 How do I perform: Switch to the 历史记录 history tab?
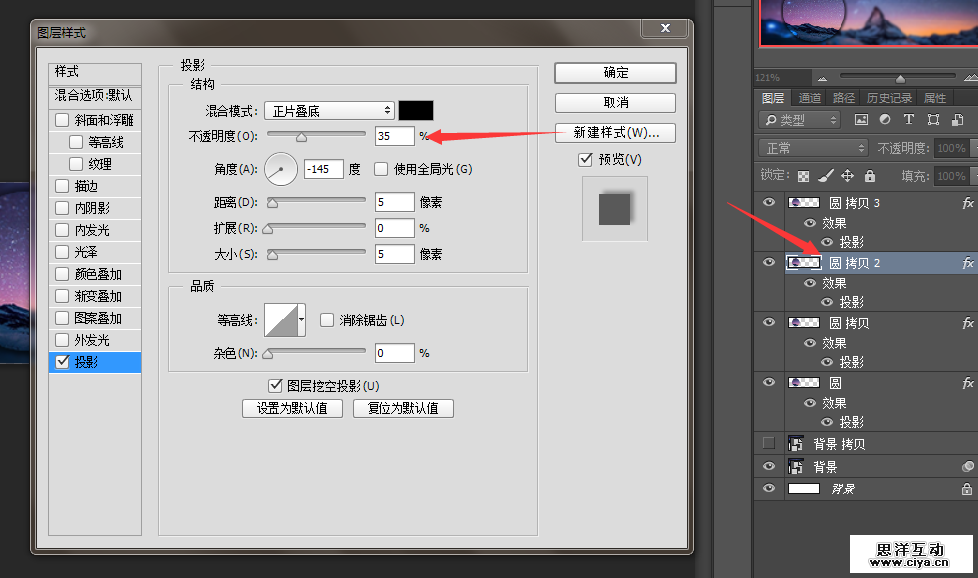point(889,98)
